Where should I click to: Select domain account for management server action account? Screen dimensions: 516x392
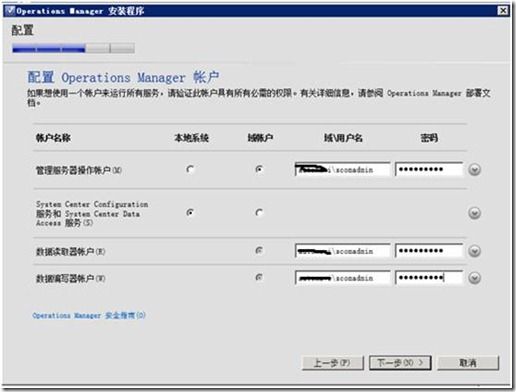tap(259, 169)
